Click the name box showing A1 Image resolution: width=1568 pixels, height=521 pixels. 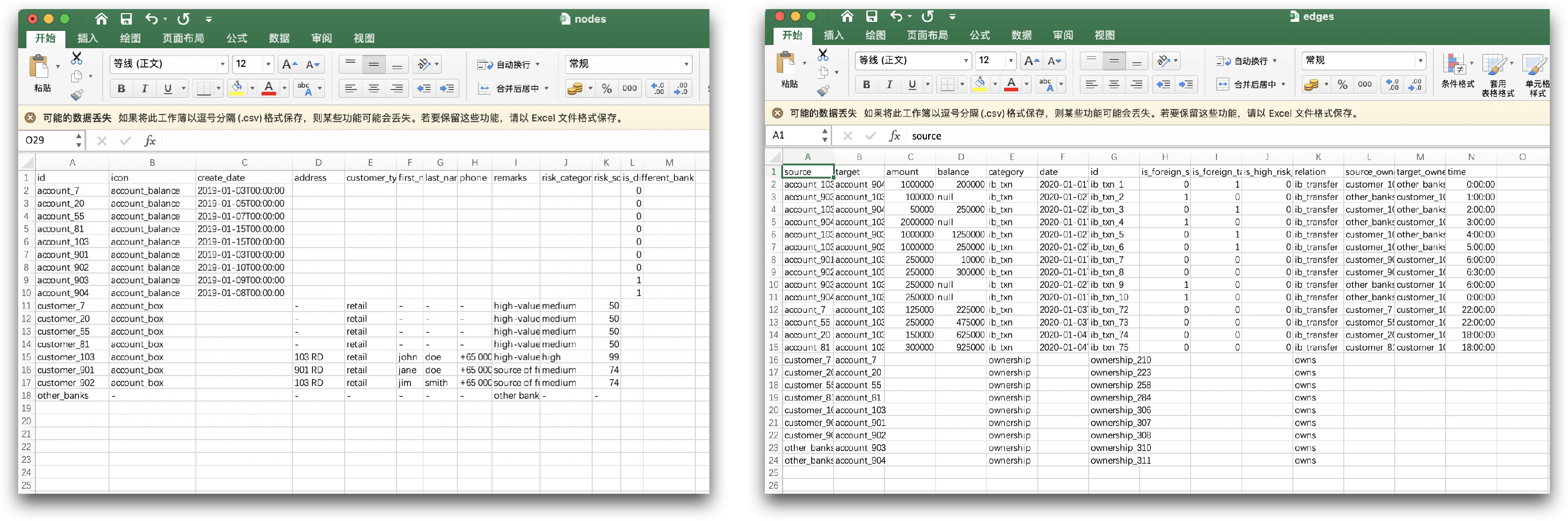tap(791, 135)
